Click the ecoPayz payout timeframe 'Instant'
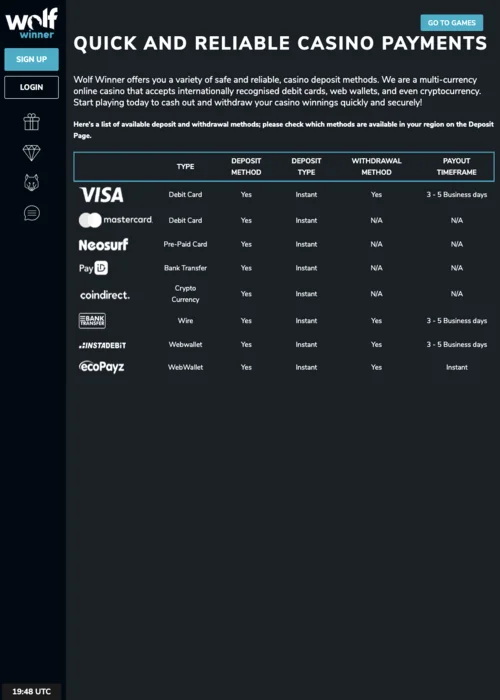This screenshot has width=500, height=700. point(457,367)
